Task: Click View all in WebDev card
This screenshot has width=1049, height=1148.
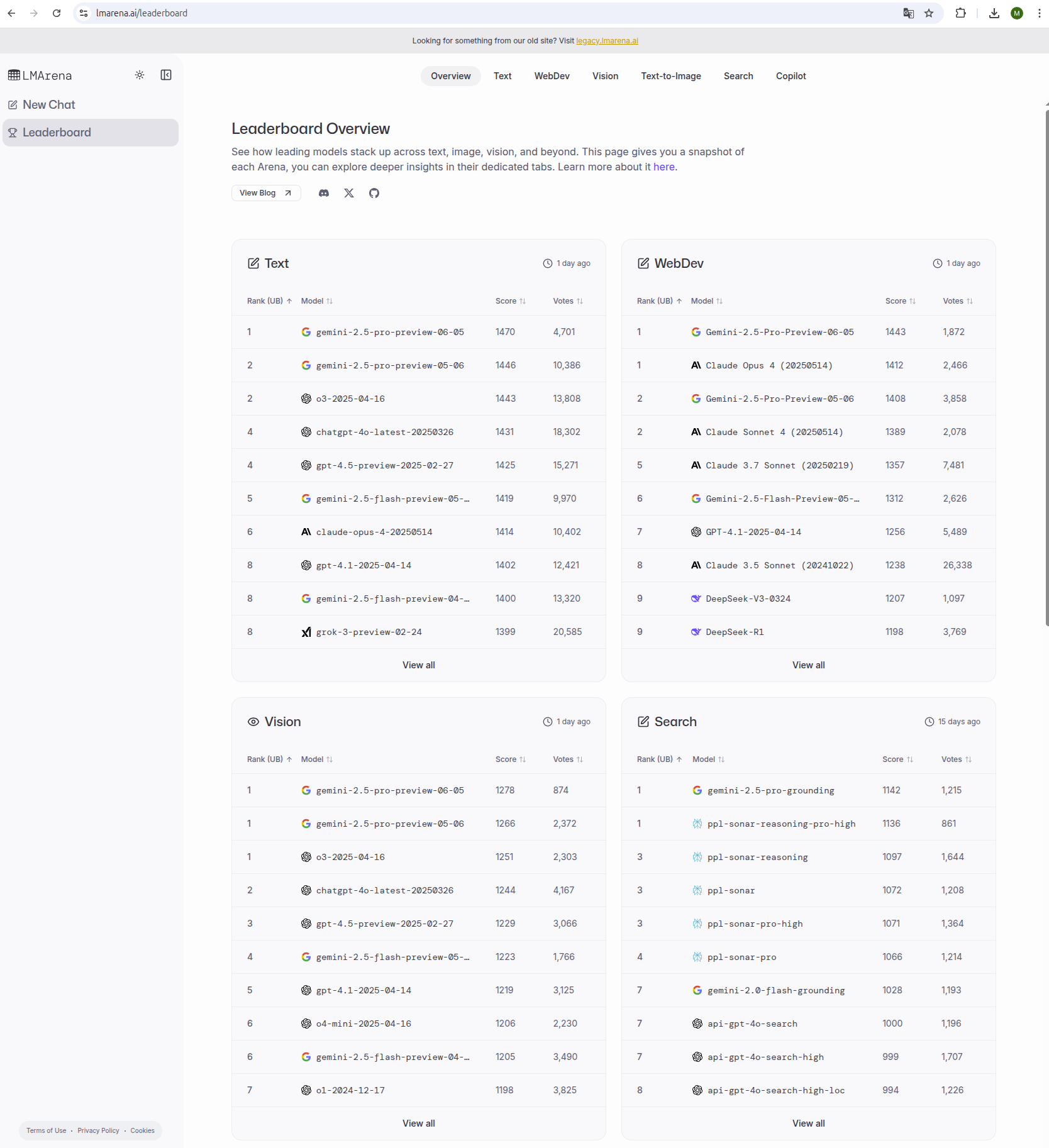Action: point(809,665)
